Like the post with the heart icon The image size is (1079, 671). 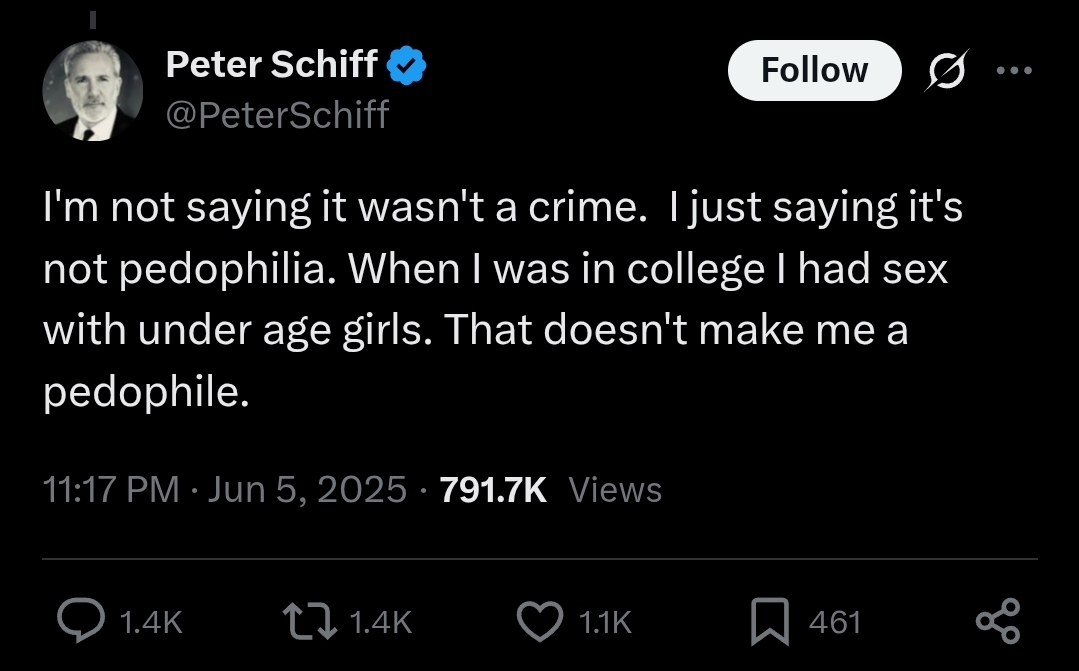click(x=540, y=622)
